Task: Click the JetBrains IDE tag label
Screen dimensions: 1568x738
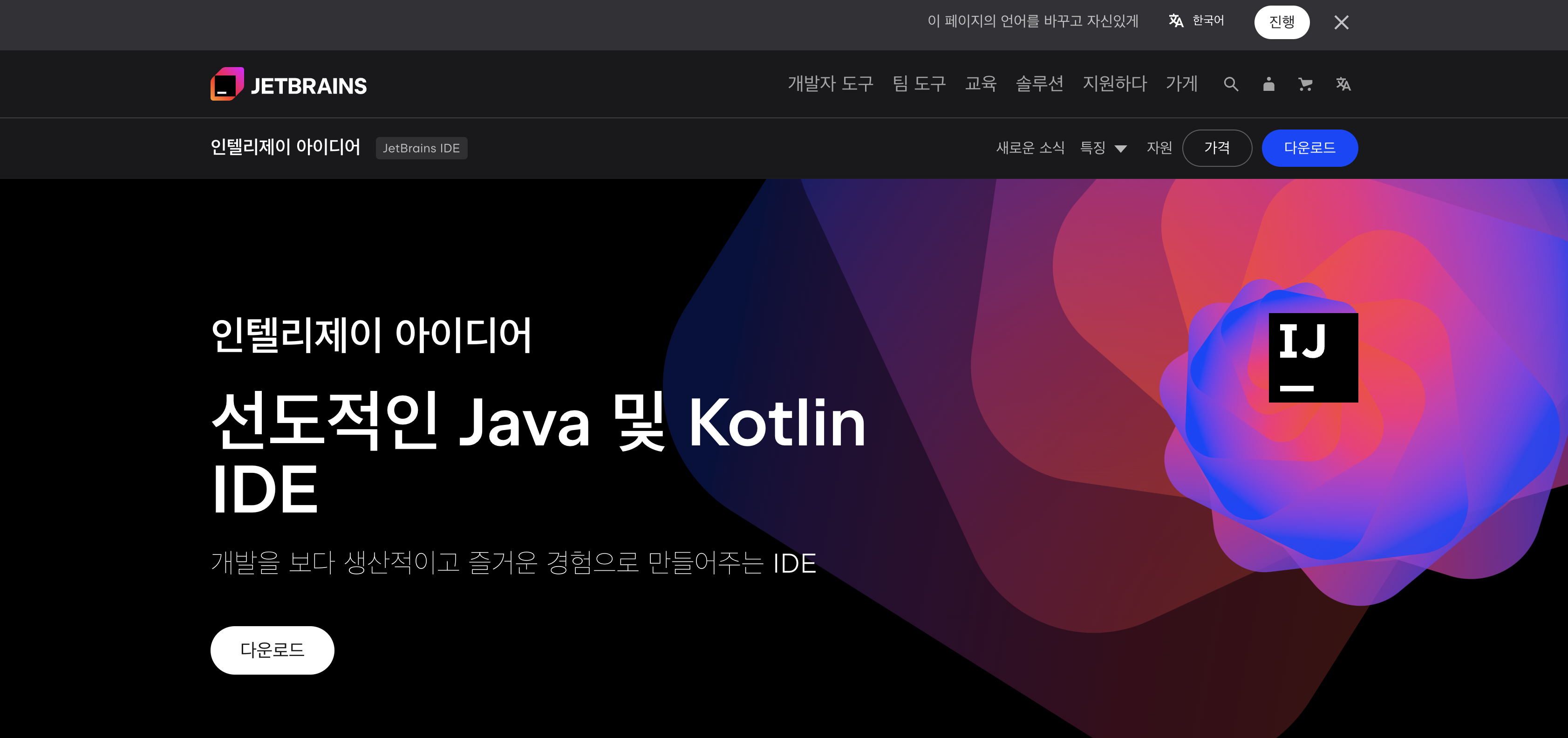Action: [421, 148]
